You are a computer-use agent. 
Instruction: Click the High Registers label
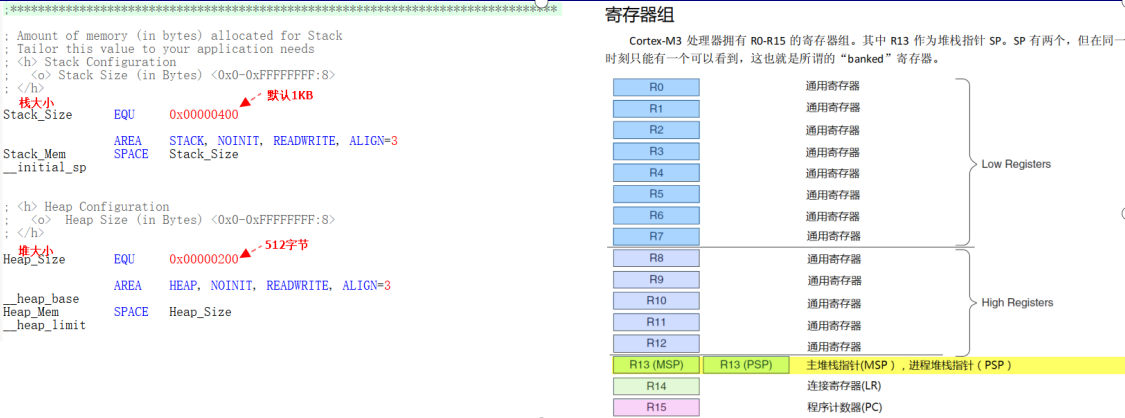click(1017, 303)
